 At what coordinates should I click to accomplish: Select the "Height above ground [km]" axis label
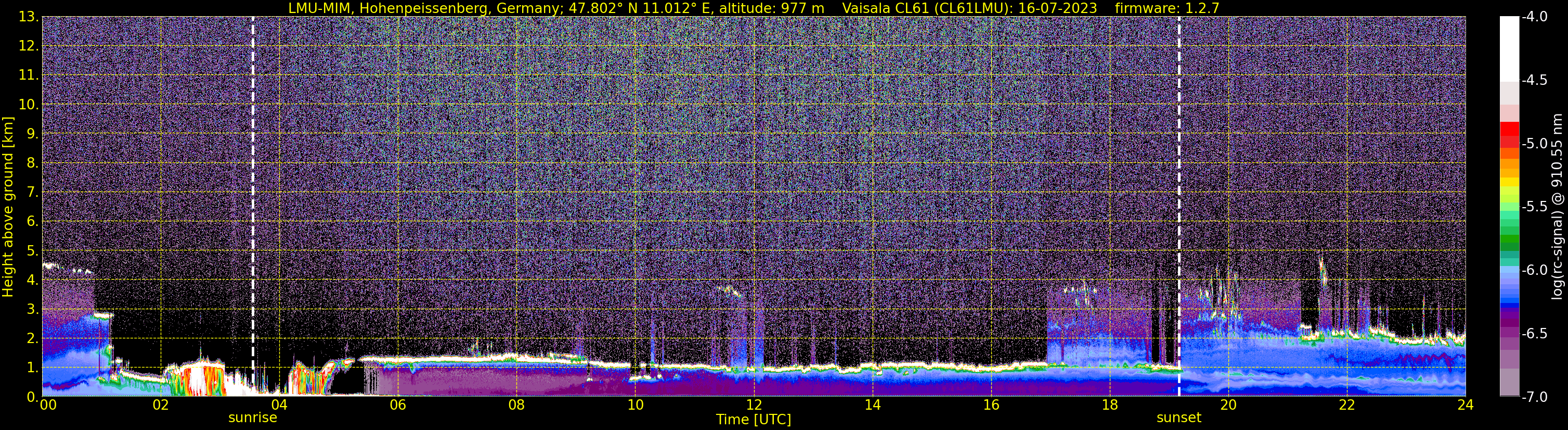8,207
